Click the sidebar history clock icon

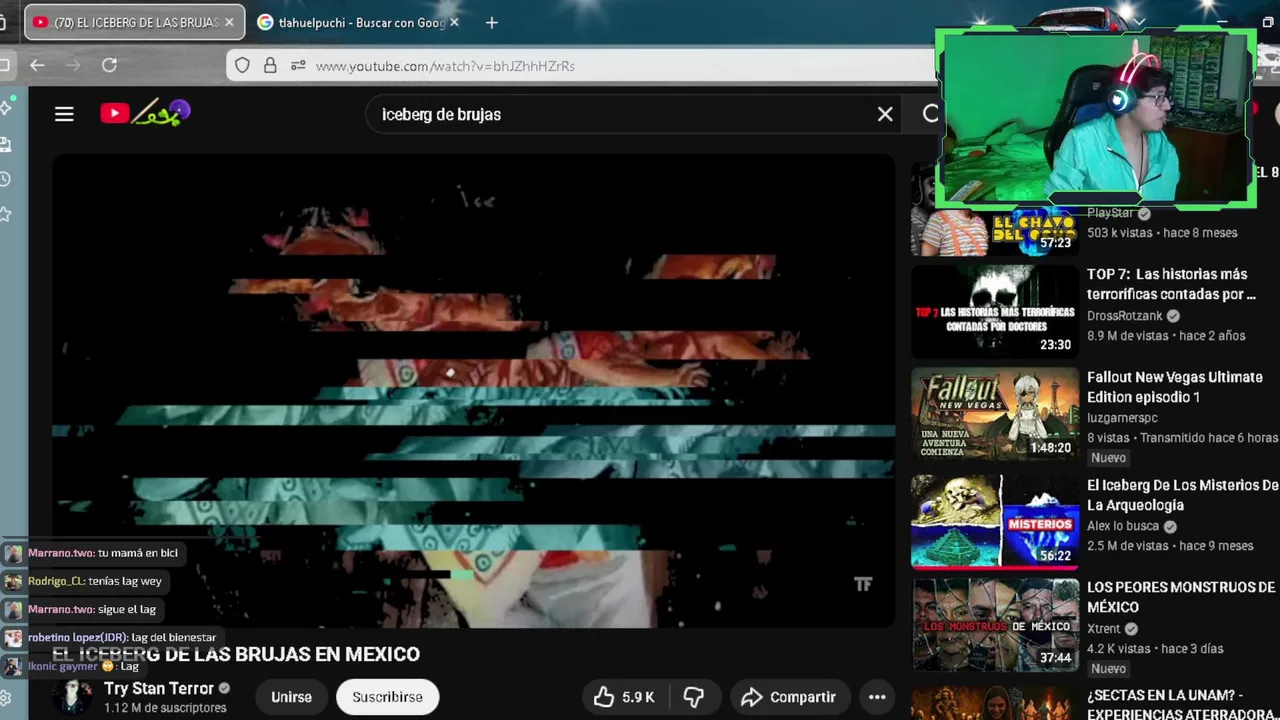[x=5, y=179]
